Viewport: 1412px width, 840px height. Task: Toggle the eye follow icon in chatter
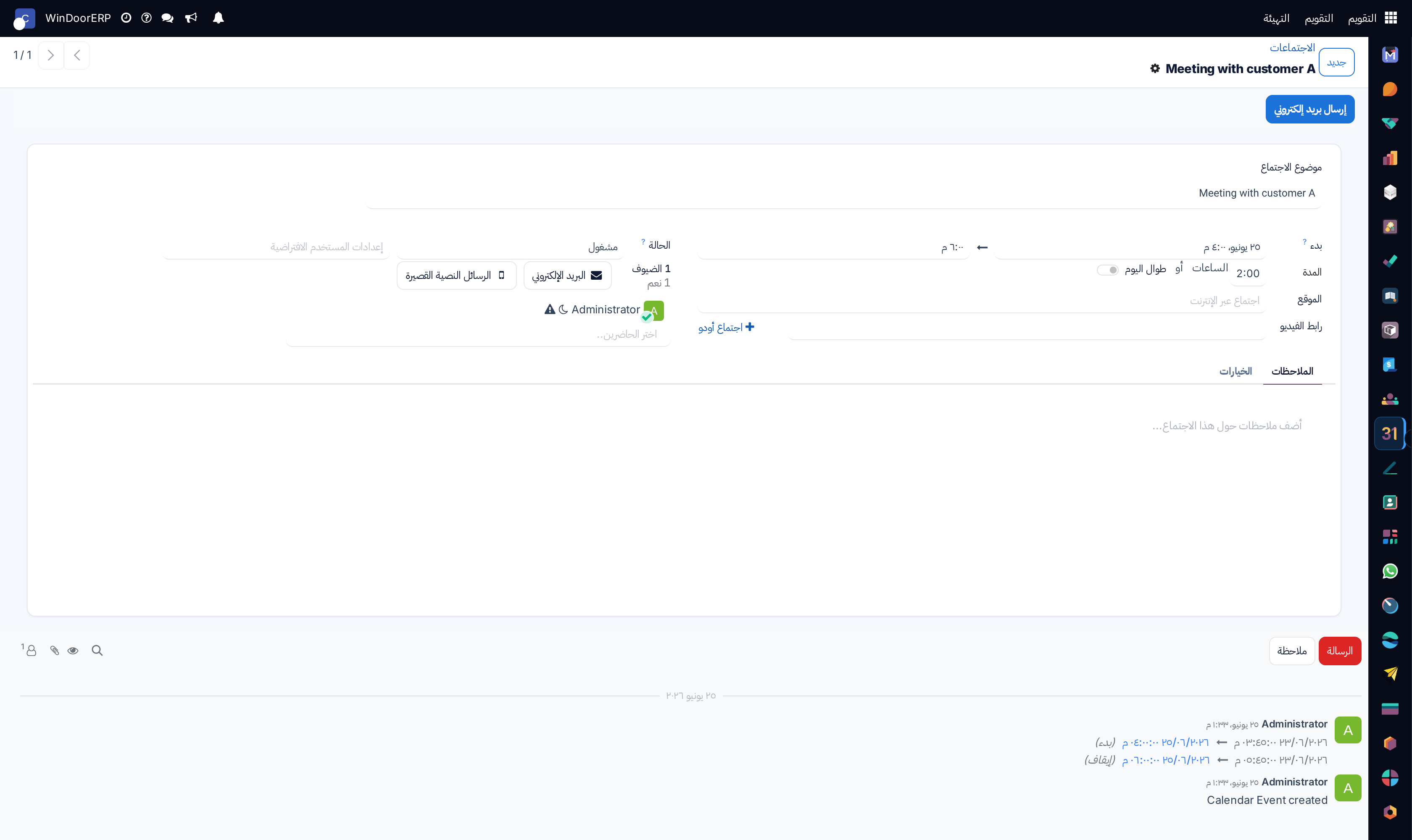pyautogui.click(x=73, y=651)
